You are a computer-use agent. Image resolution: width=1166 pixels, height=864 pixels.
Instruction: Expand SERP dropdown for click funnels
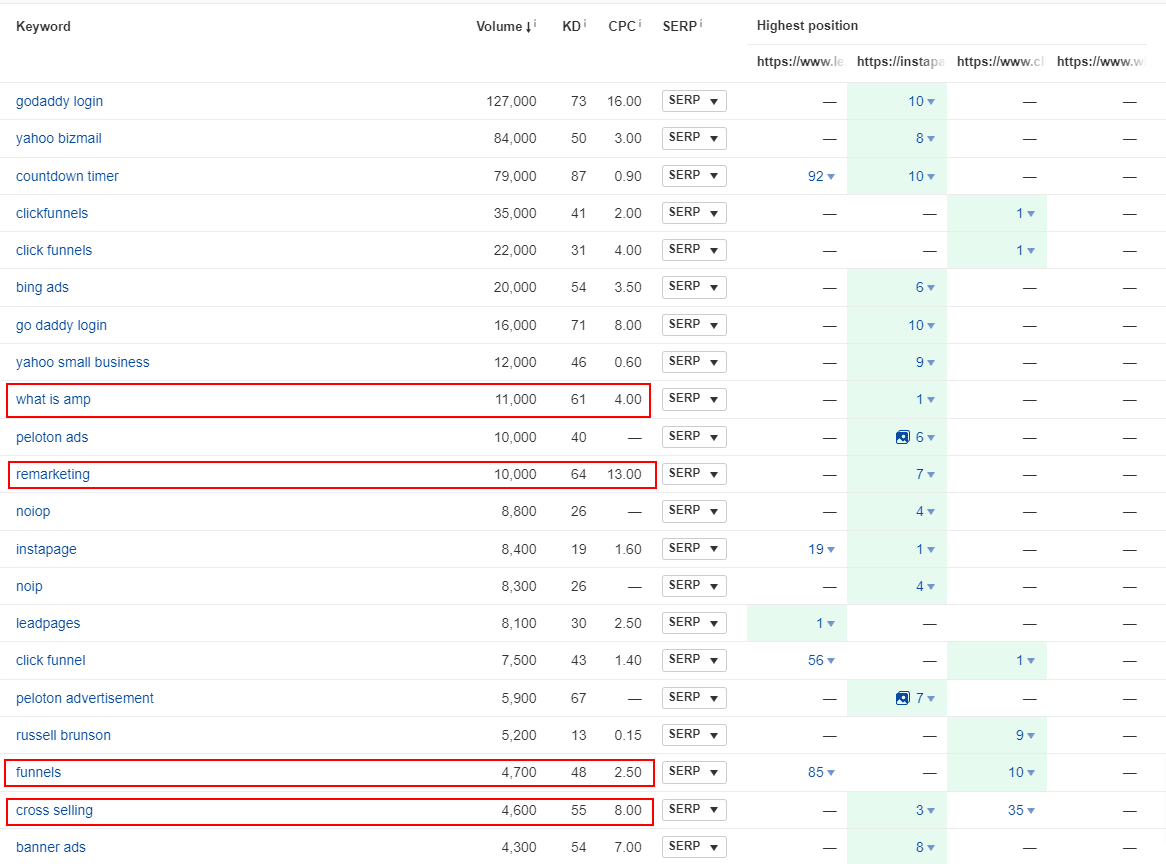[x=694, y=250]
